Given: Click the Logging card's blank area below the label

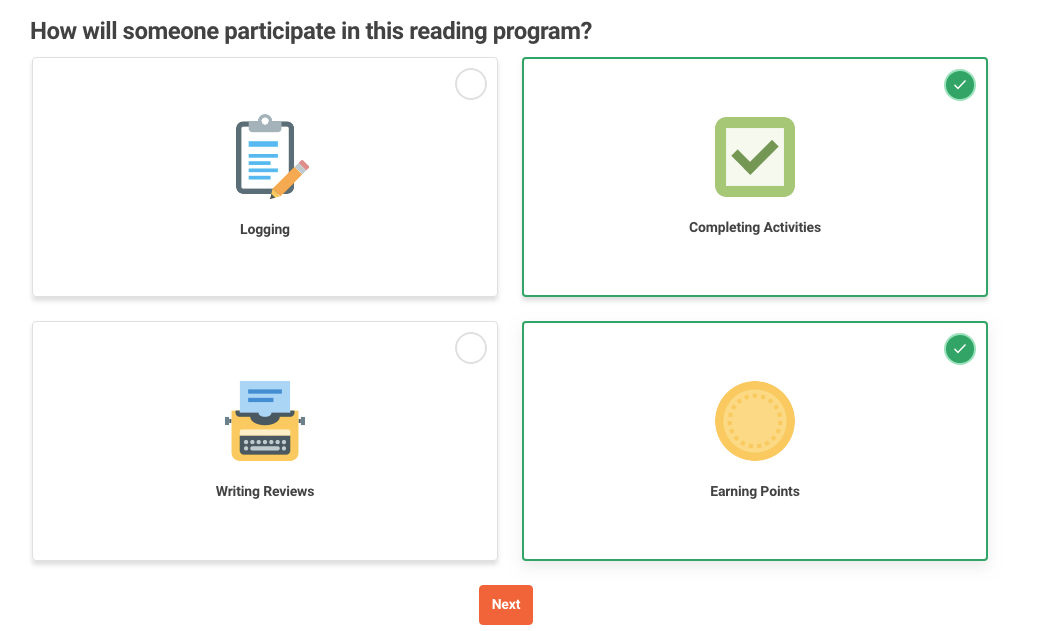Looking at the screenshot, I should pyautogui.click(x=265, y=267).
